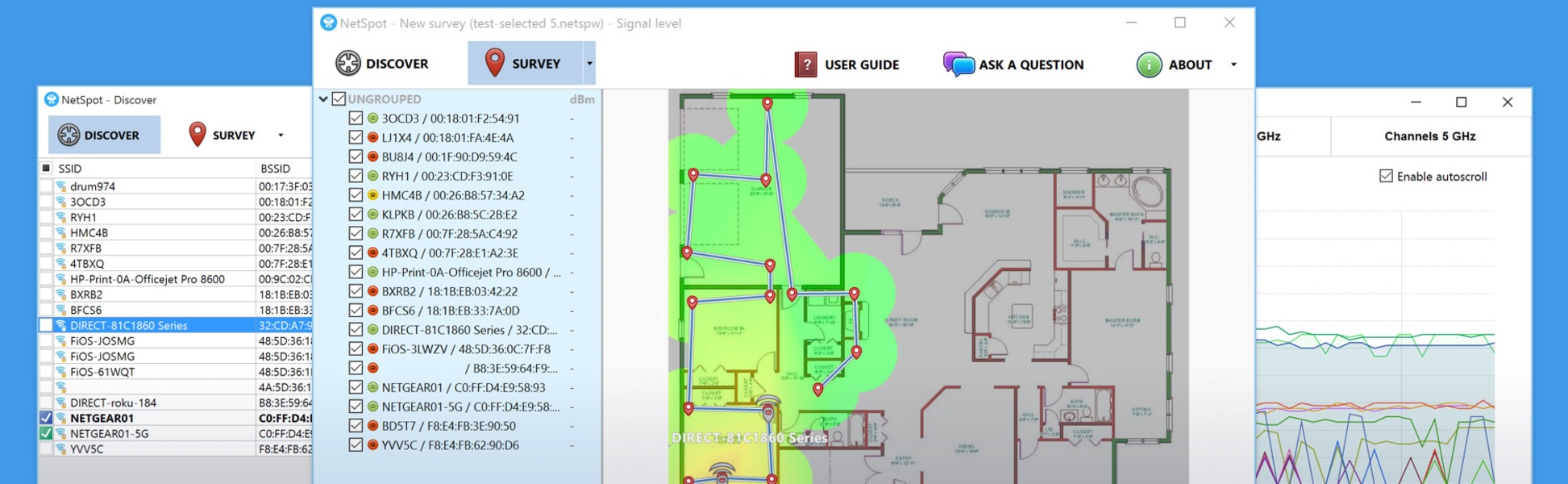Screen dimensions: 1568x484
Task: Uncheck the 3OCD3 network checkbox
Action: click(356, 118)
